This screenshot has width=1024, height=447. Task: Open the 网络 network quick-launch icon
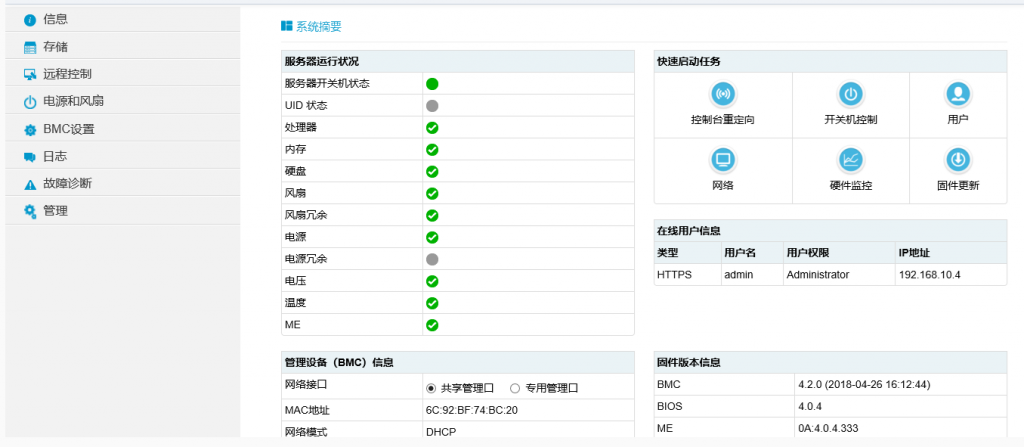pyautogui.click(x=722, y=160)
